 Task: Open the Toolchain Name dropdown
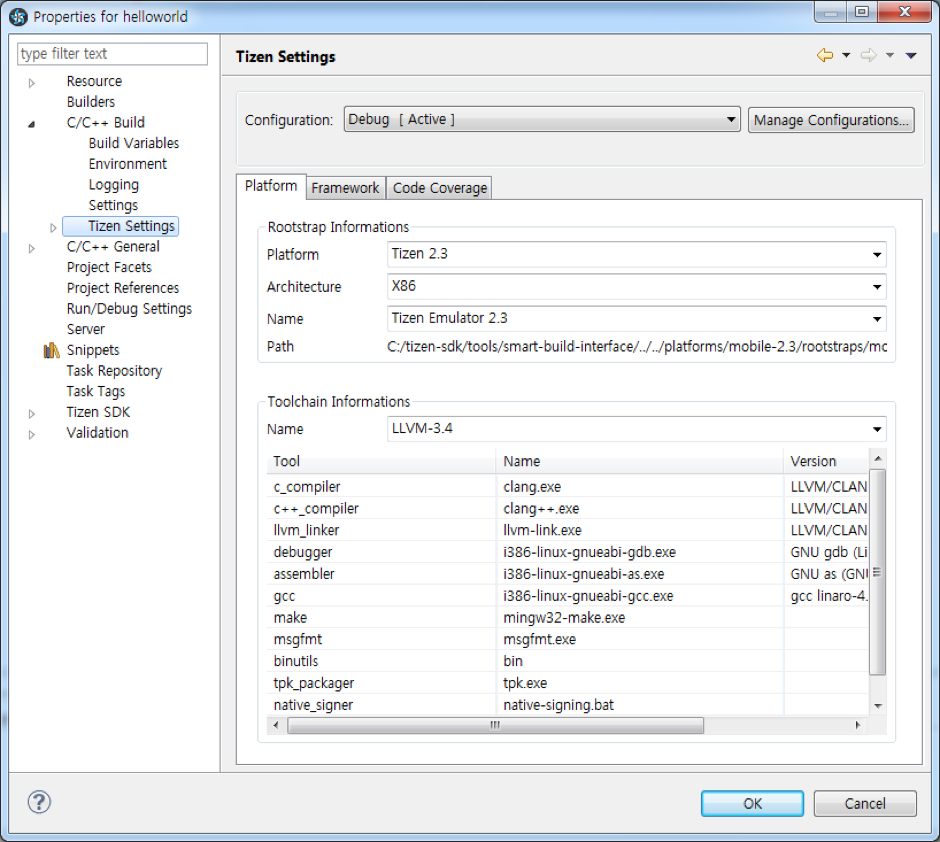(637, 428)
